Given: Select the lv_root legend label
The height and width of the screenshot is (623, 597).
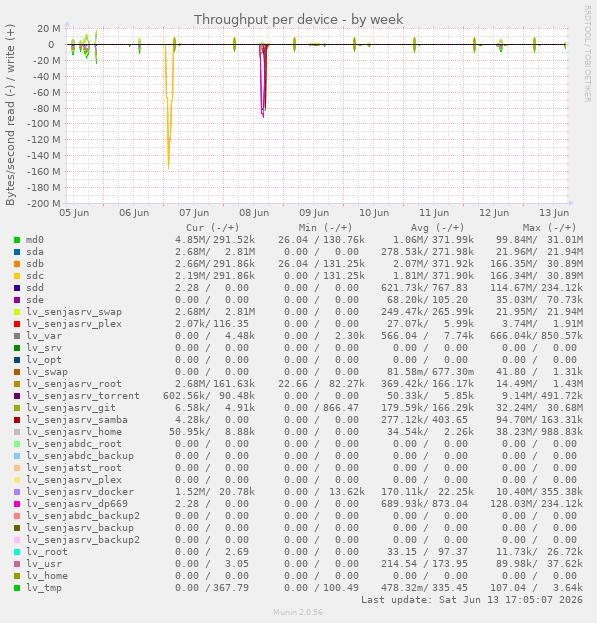Looking at the screenshot, I should point(47,552).
